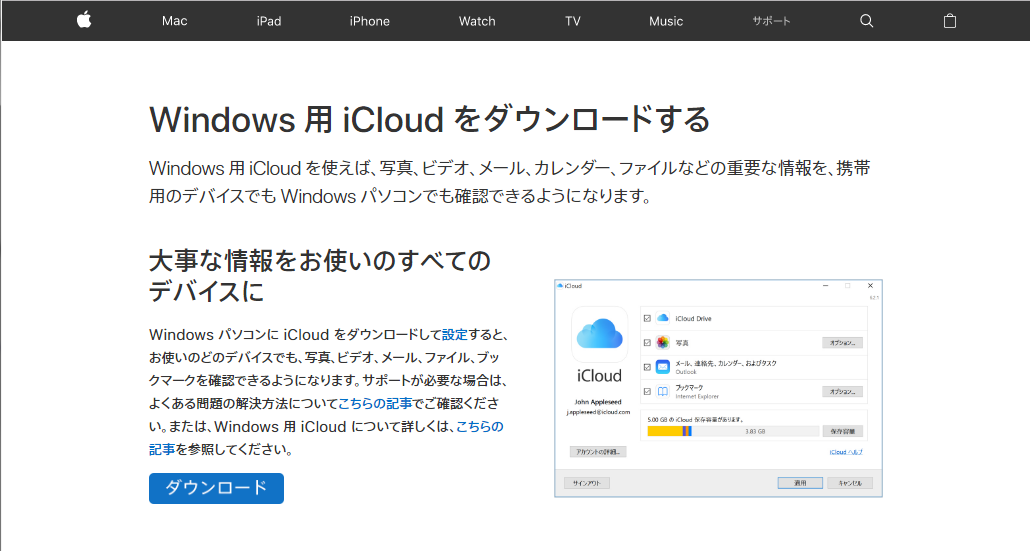Click the オプション button beside 写真

tap(842, 343)
